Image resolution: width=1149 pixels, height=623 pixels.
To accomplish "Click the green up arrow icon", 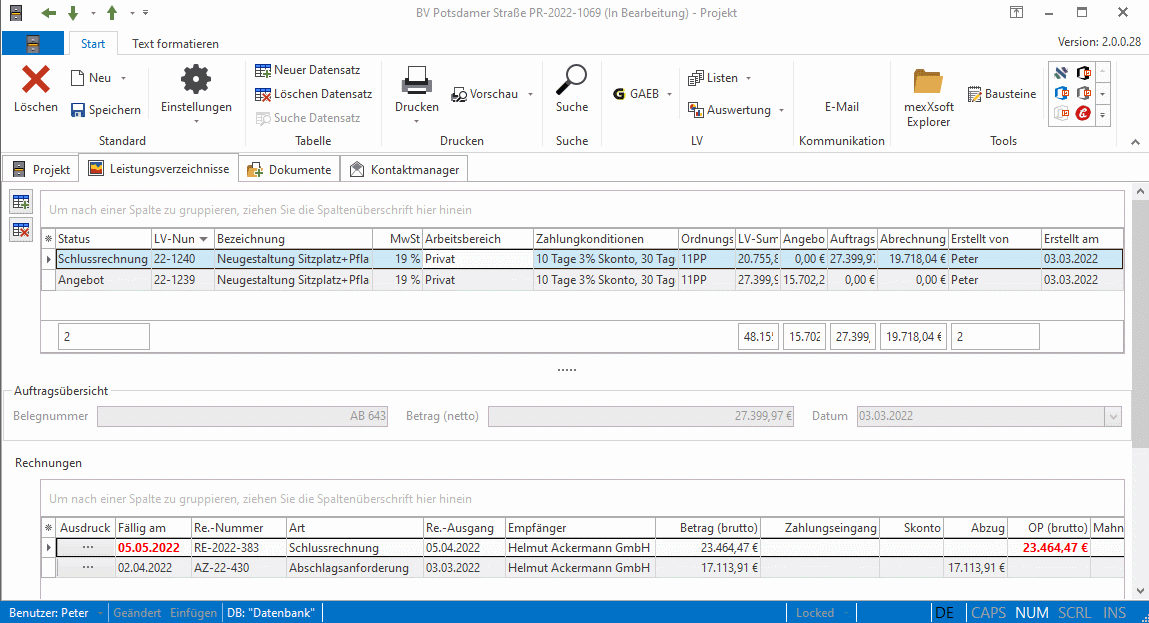I will point(112,13).
